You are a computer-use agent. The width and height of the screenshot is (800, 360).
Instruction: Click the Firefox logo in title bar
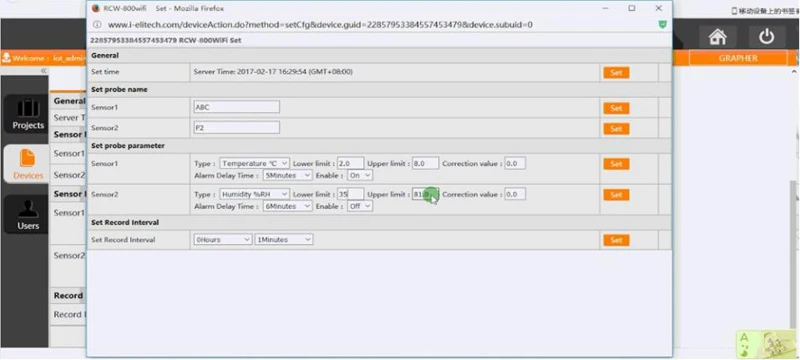(95, 8)
